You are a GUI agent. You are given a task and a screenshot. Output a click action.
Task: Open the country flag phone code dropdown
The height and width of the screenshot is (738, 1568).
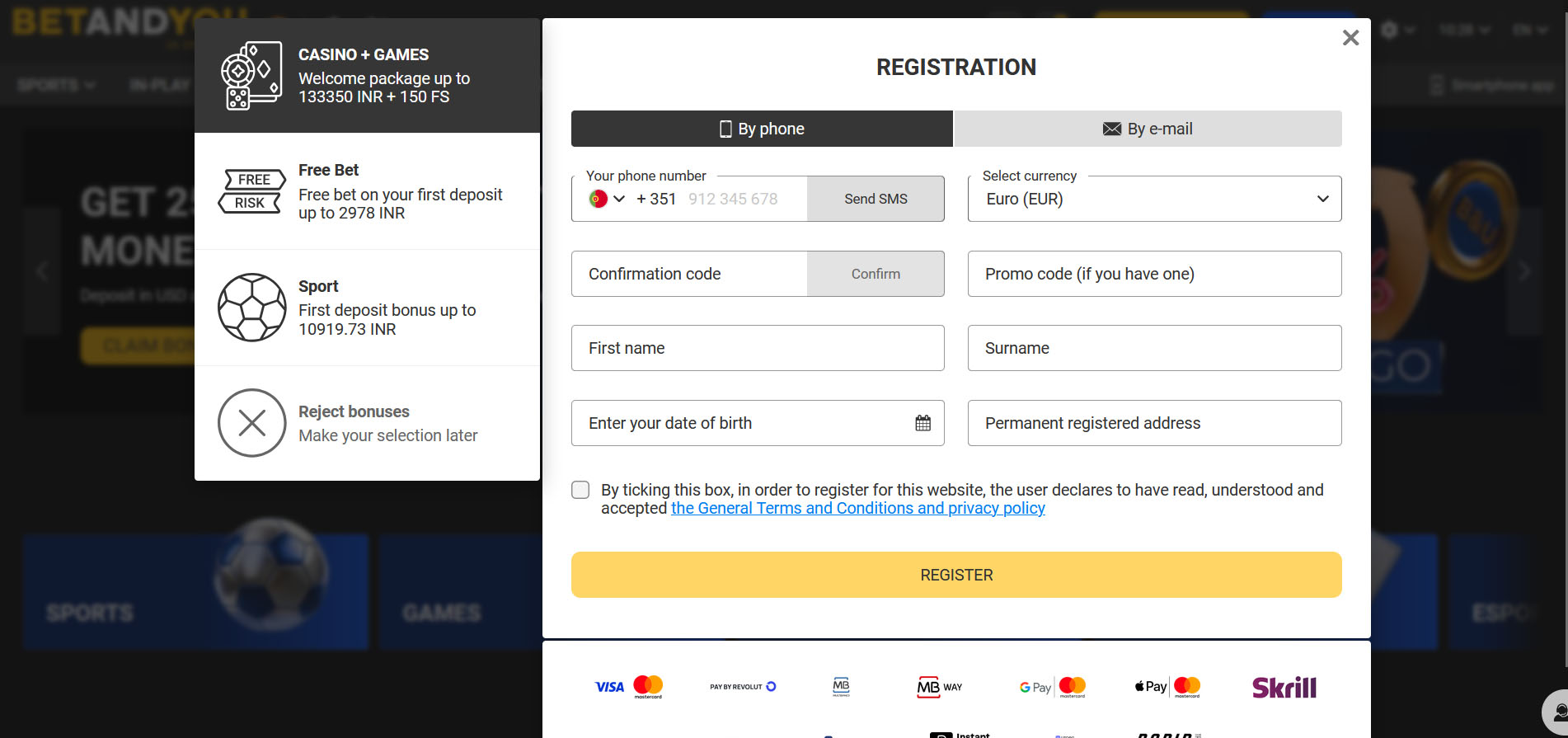click(x=607, y=199)
